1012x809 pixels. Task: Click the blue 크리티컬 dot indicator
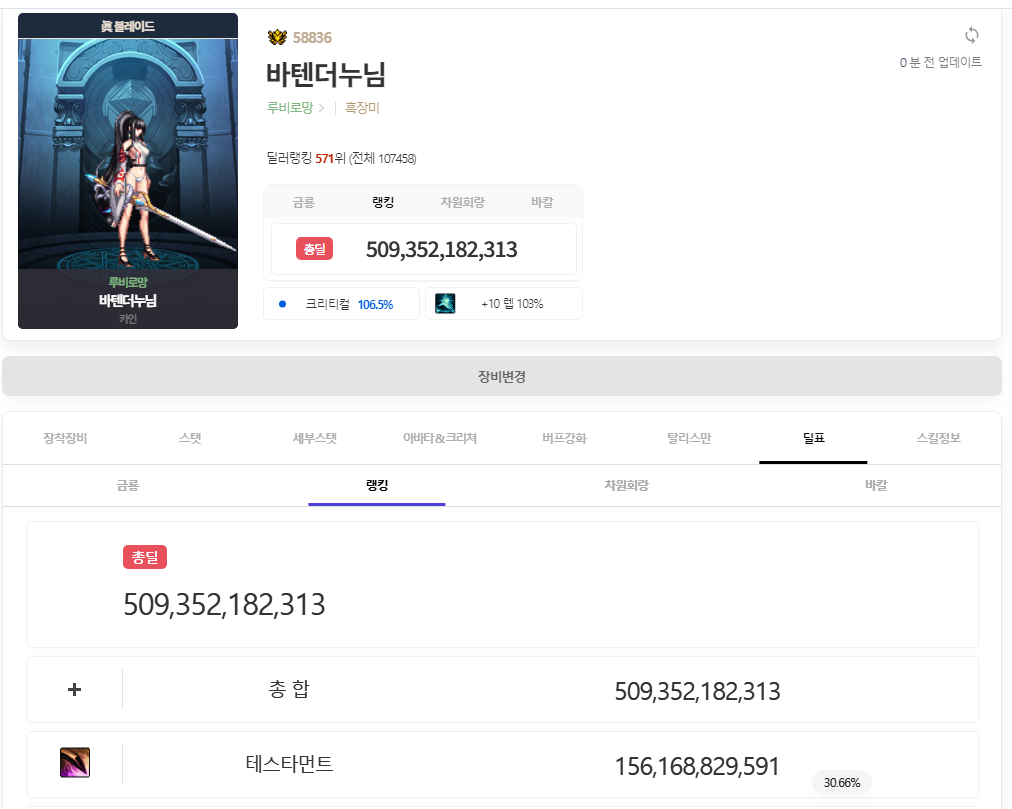point(283,304)
